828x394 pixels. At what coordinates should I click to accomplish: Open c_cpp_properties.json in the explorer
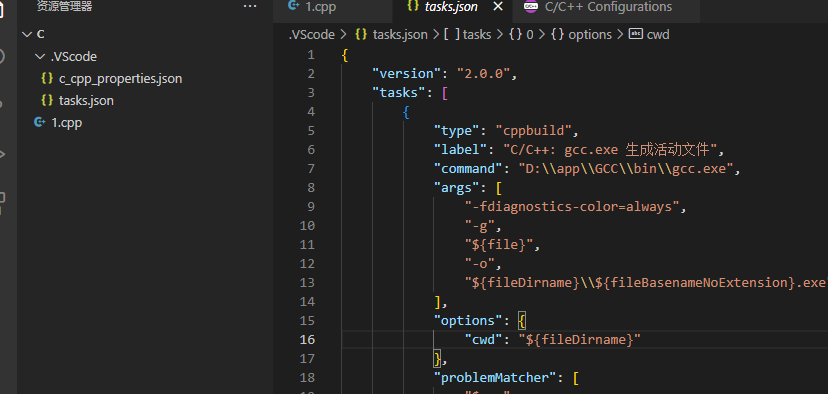[x=120, y=79]
